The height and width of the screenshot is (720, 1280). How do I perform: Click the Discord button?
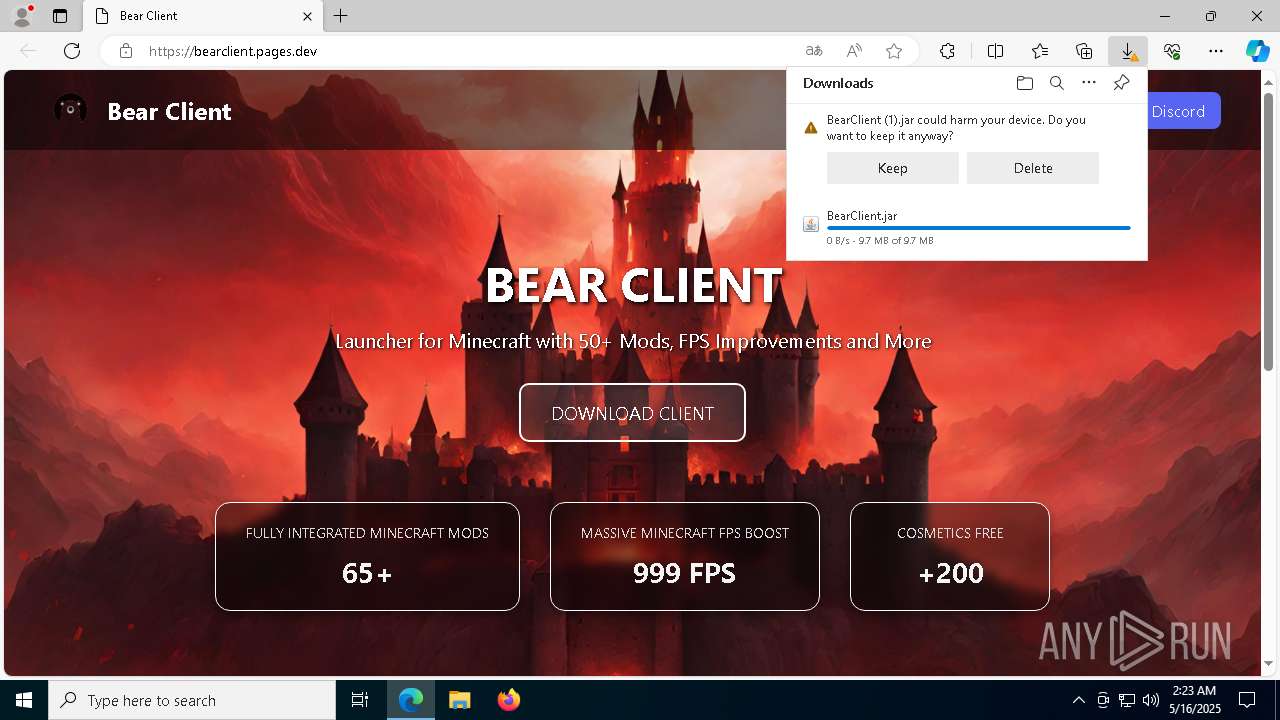(x=1177, y=111)
